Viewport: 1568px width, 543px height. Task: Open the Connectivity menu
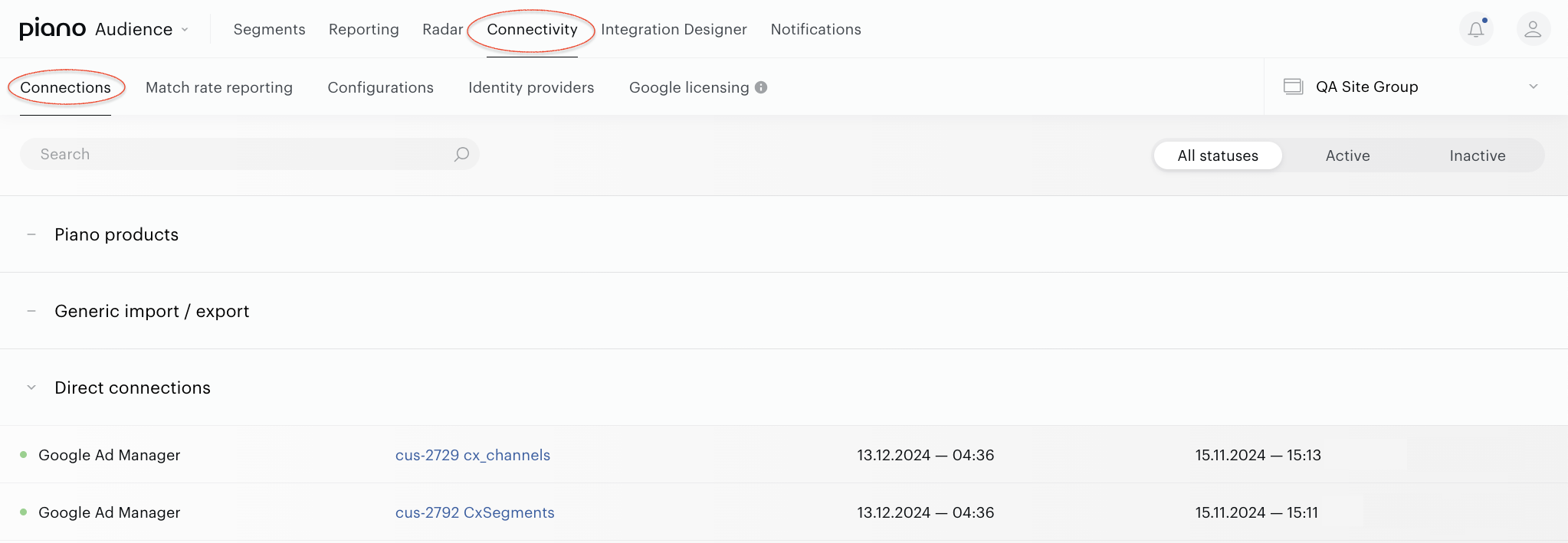pos(532,29)
